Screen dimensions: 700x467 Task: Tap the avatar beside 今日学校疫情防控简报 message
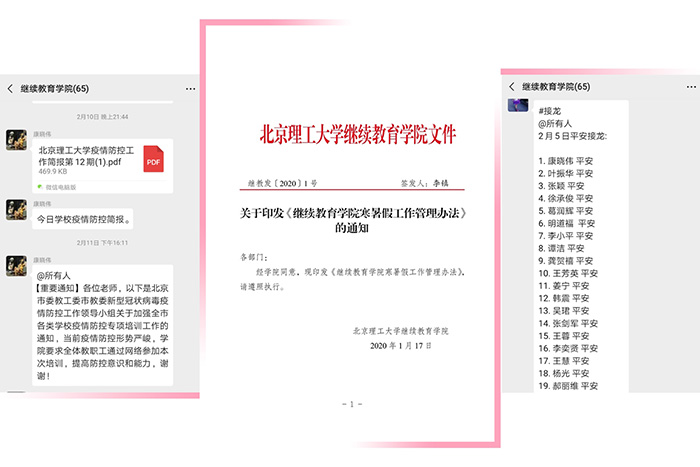pos(17,210)
